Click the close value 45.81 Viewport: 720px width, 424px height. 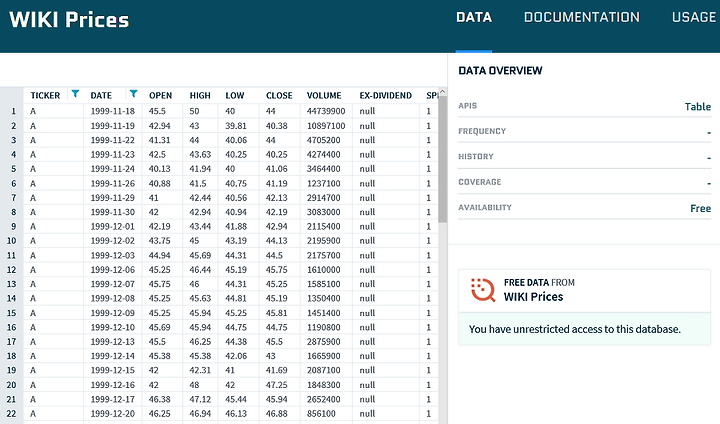(x=277, y=313)
